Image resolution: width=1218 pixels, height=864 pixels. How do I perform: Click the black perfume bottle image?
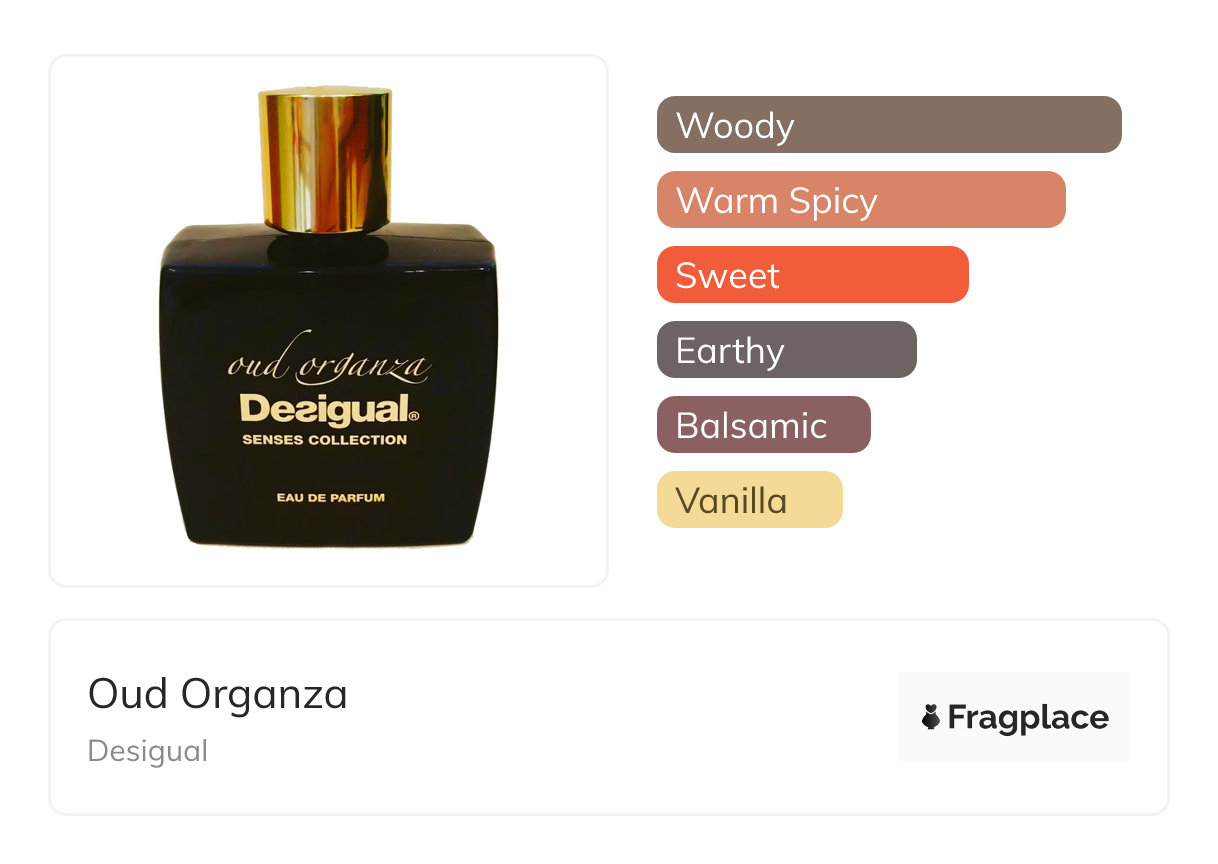point(327,317)
